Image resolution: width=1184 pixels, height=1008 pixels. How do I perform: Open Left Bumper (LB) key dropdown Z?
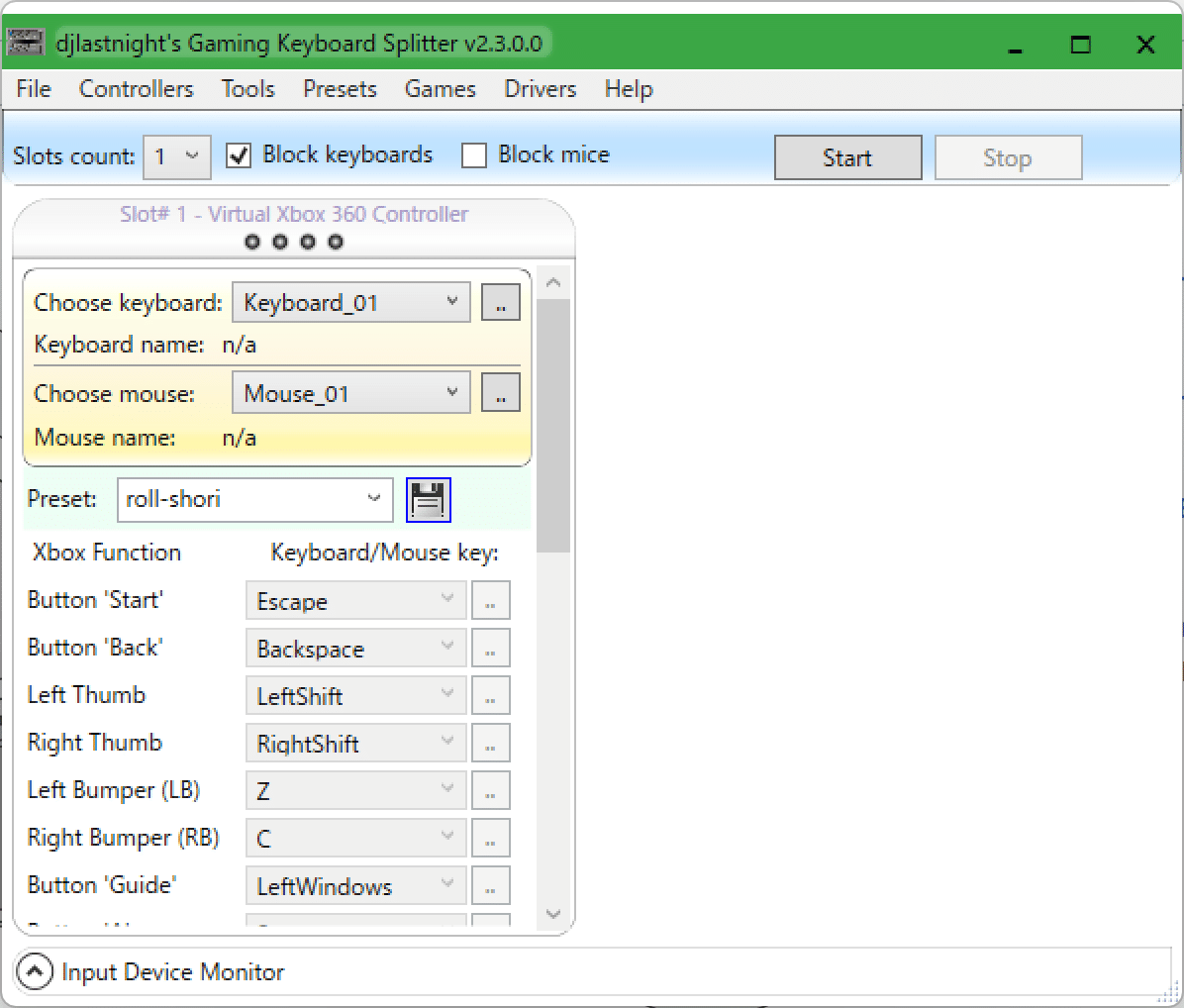click(x=355, y=791)
